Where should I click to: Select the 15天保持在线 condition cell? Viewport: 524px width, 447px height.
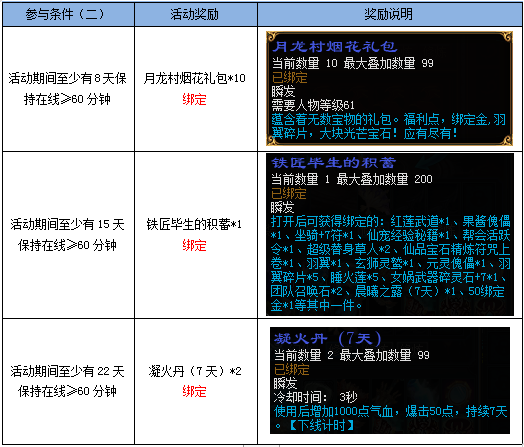coord(68,235)
